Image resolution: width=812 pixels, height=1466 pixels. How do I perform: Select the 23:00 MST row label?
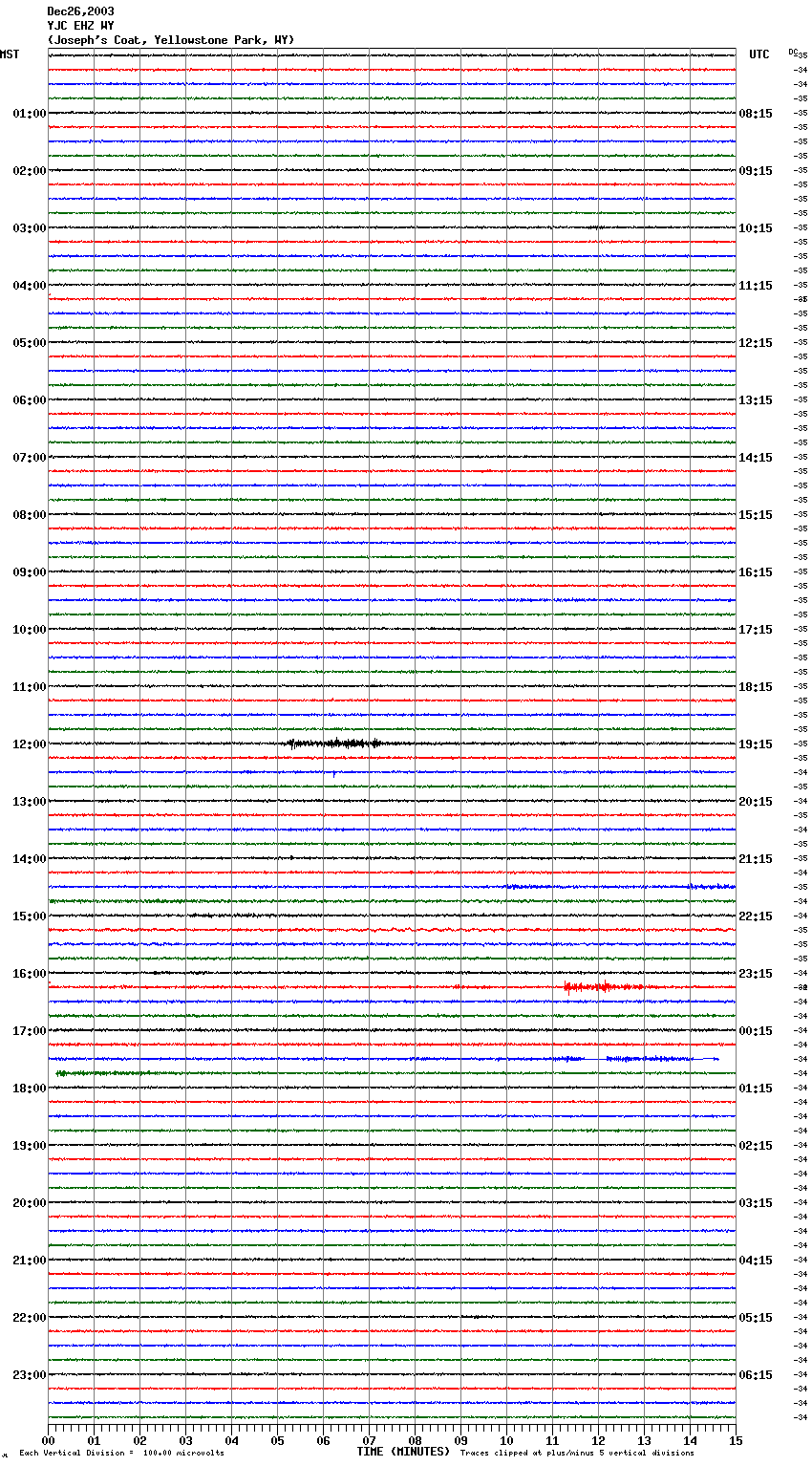30,1375
